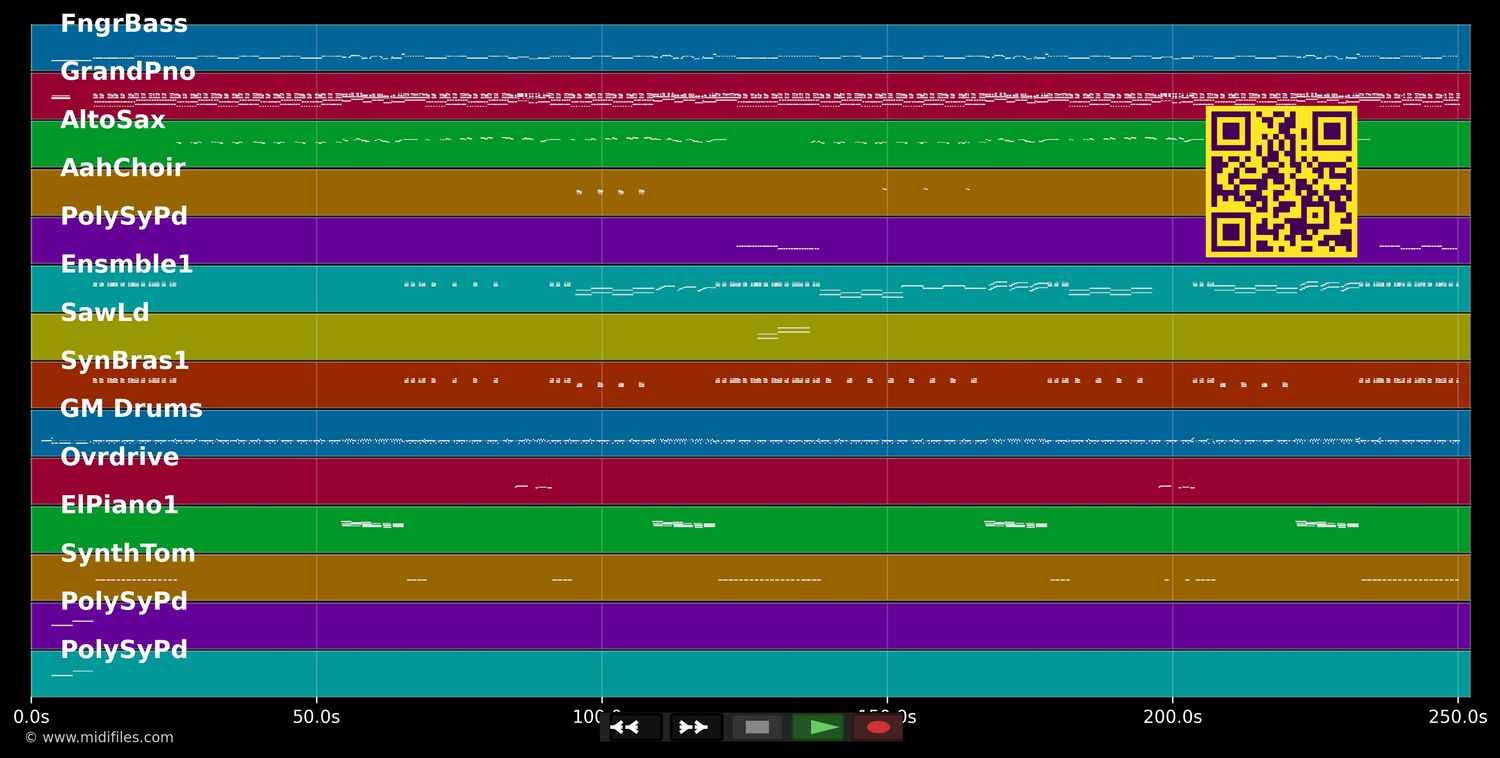The image size is (1500, 758).
Task: Open the www.midifiles.com copyright link
Action: click(99, 738)
